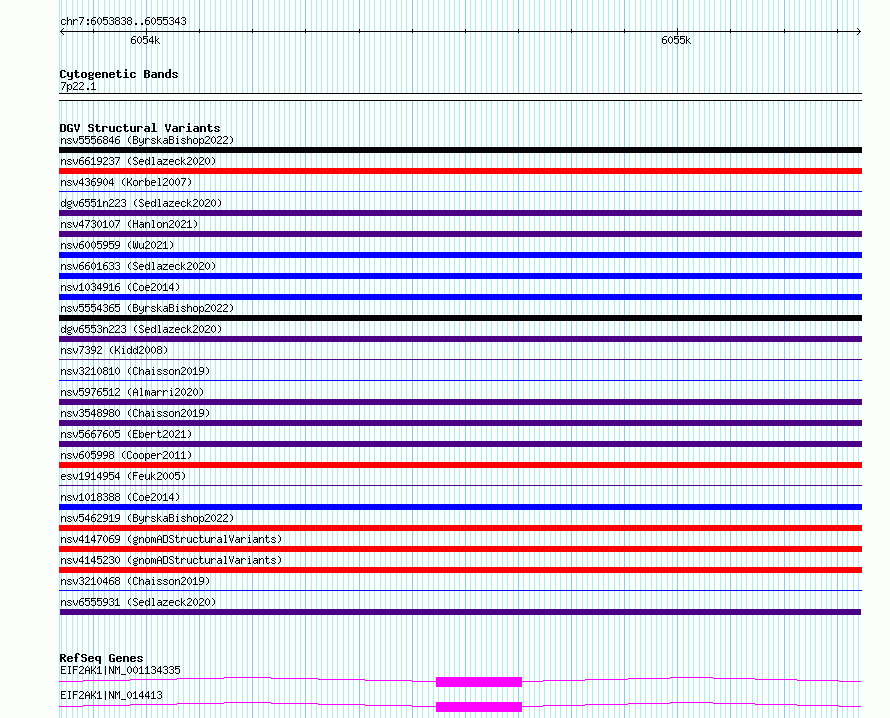Open the nsv436904 (Korbel2007) label
The image size is (890, 718).
(x=126, y=182)
